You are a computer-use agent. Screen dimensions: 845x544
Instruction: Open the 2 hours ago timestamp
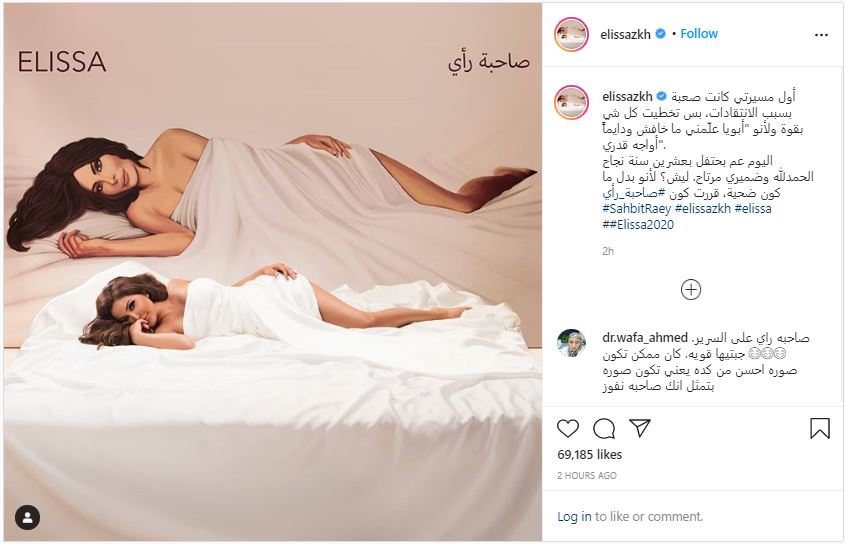[x=587, y=476]
